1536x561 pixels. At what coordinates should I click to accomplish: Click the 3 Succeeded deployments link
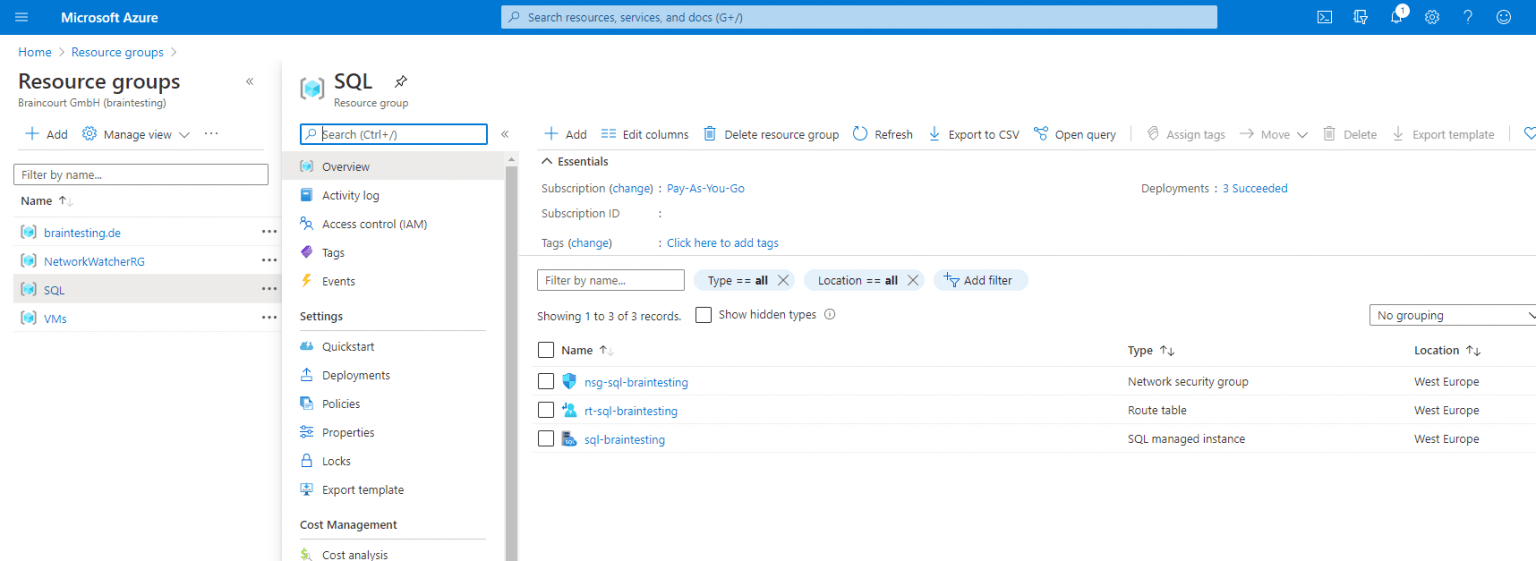[x=1255, y=188]
